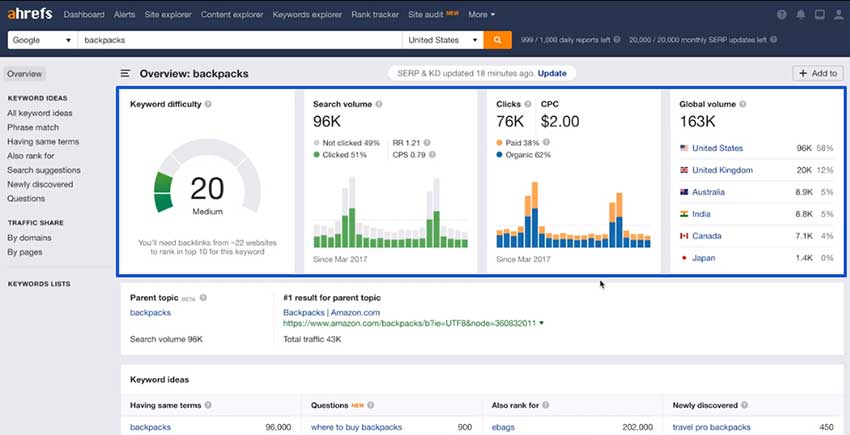Viewport: 850px width, 435px height.
Task: Open Search suggestions in sidebar
Action: point(44,170)
